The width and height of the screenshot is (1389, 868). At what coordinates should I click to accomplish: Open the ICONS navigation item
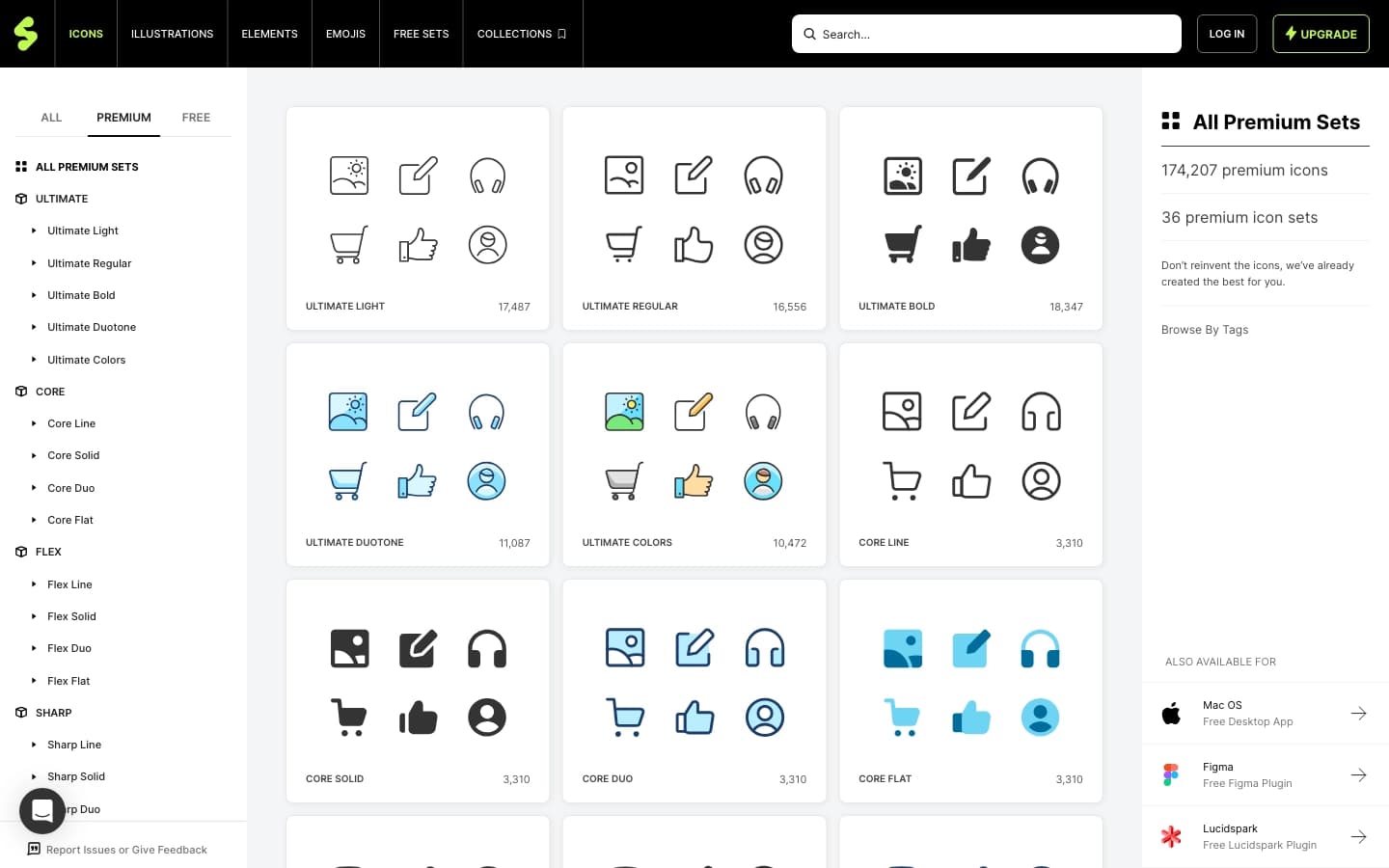point(86,34)
